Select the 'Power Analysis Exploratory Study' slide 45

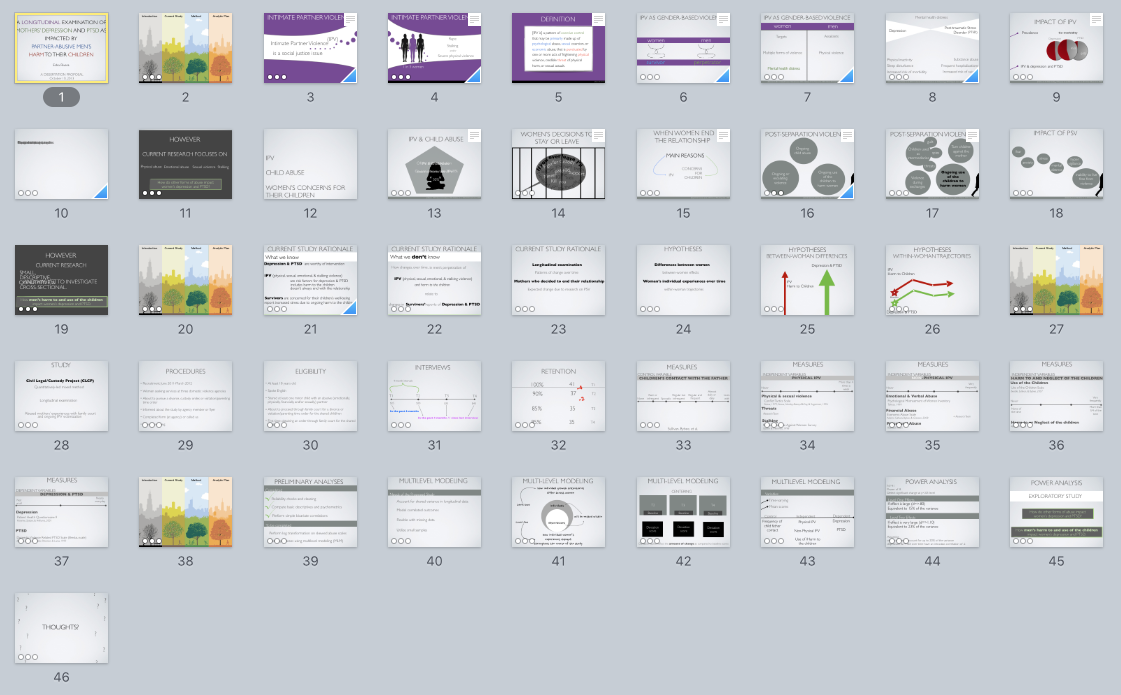[x=1056, y=511]
